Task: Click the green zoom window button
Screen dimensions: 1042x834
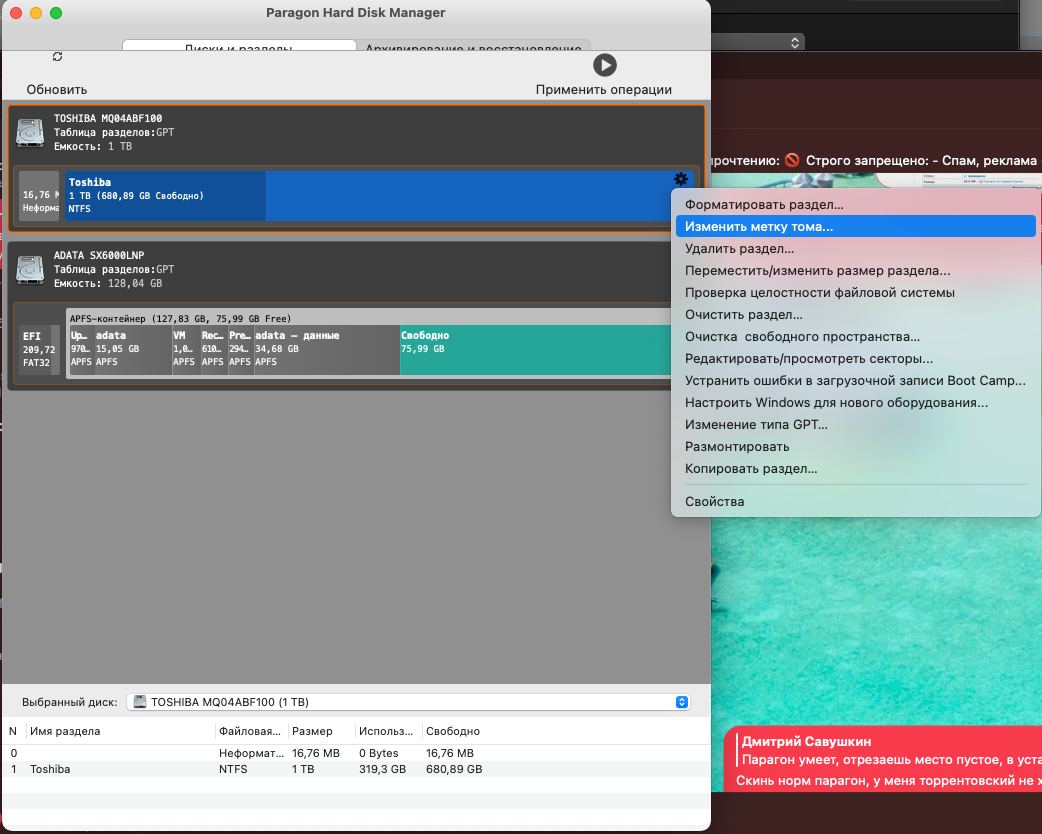Action: 56,13
